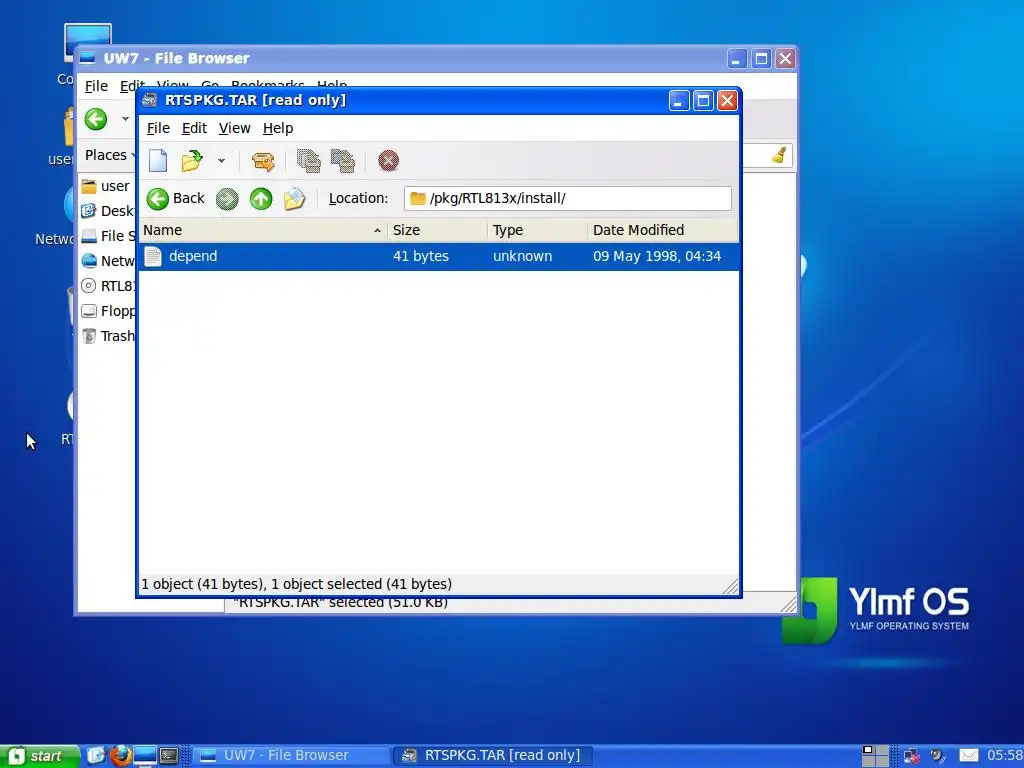
Task: Create a new archive with New icon
Action: (158, 161)
